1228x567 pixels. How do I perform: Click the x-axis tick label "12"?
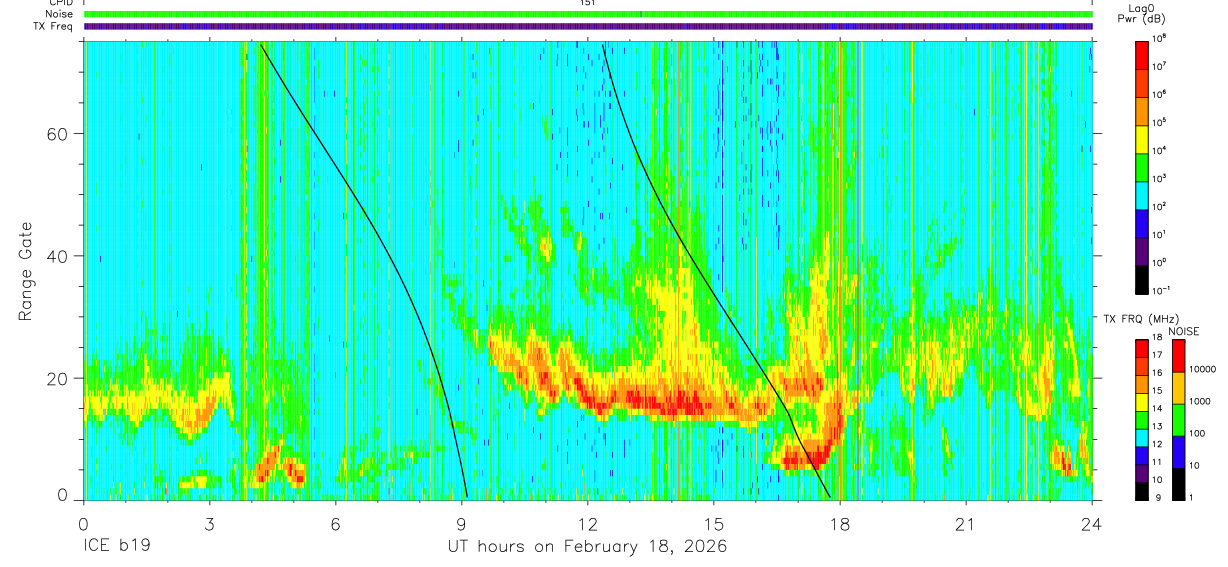588,524
